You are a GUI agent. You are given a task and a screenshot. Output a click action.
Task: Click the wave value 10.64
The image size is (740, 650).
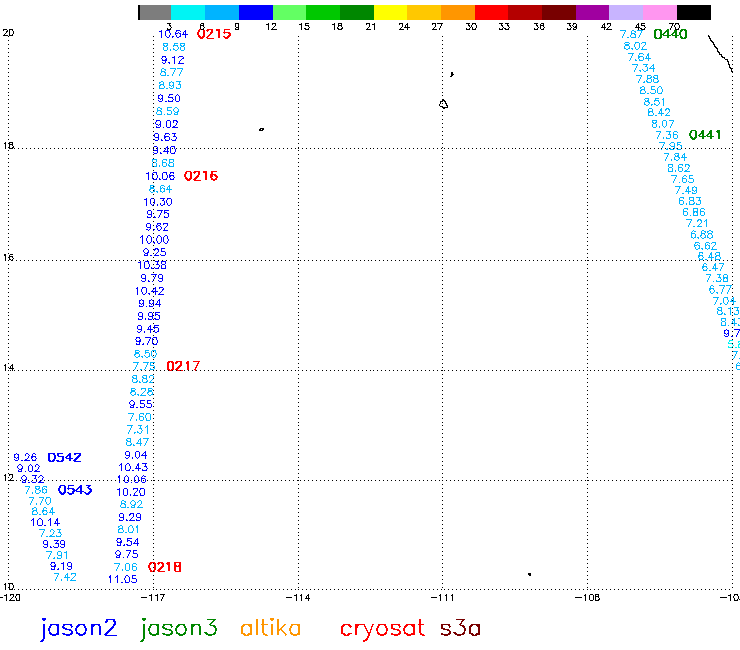[173, 34]
